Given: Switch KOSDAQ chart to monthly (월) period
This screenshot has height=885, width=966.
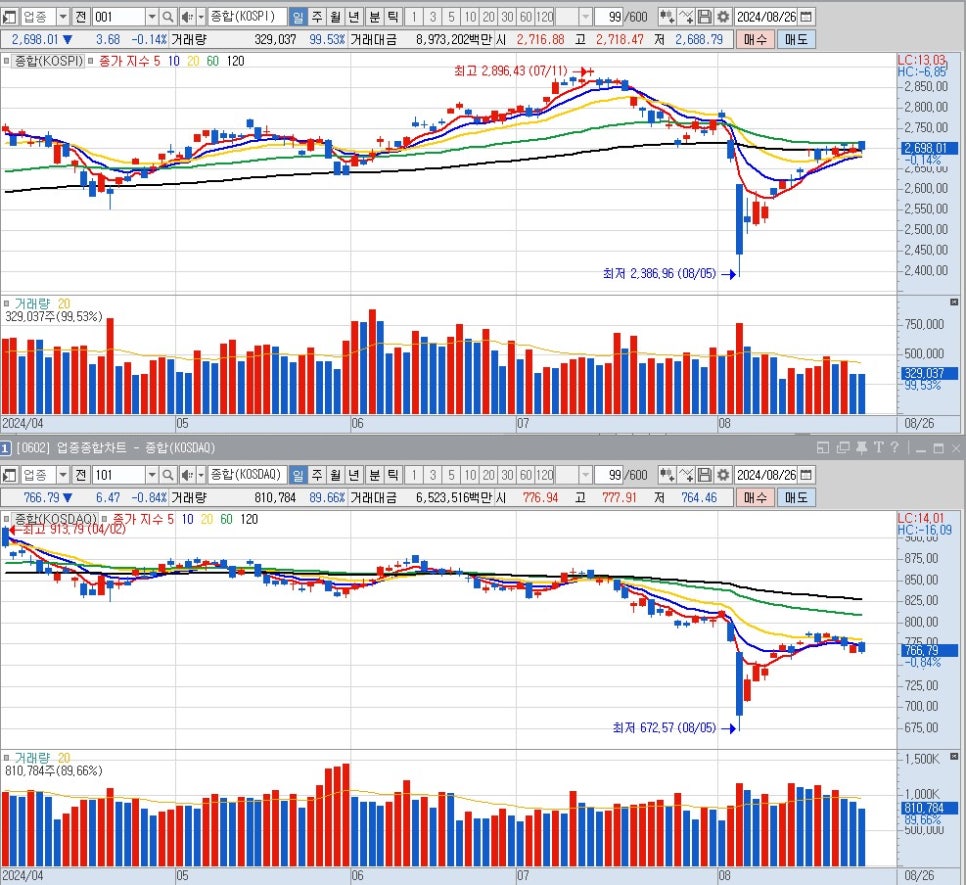Looking at the screenshot, I should click(x=335, y=475).
